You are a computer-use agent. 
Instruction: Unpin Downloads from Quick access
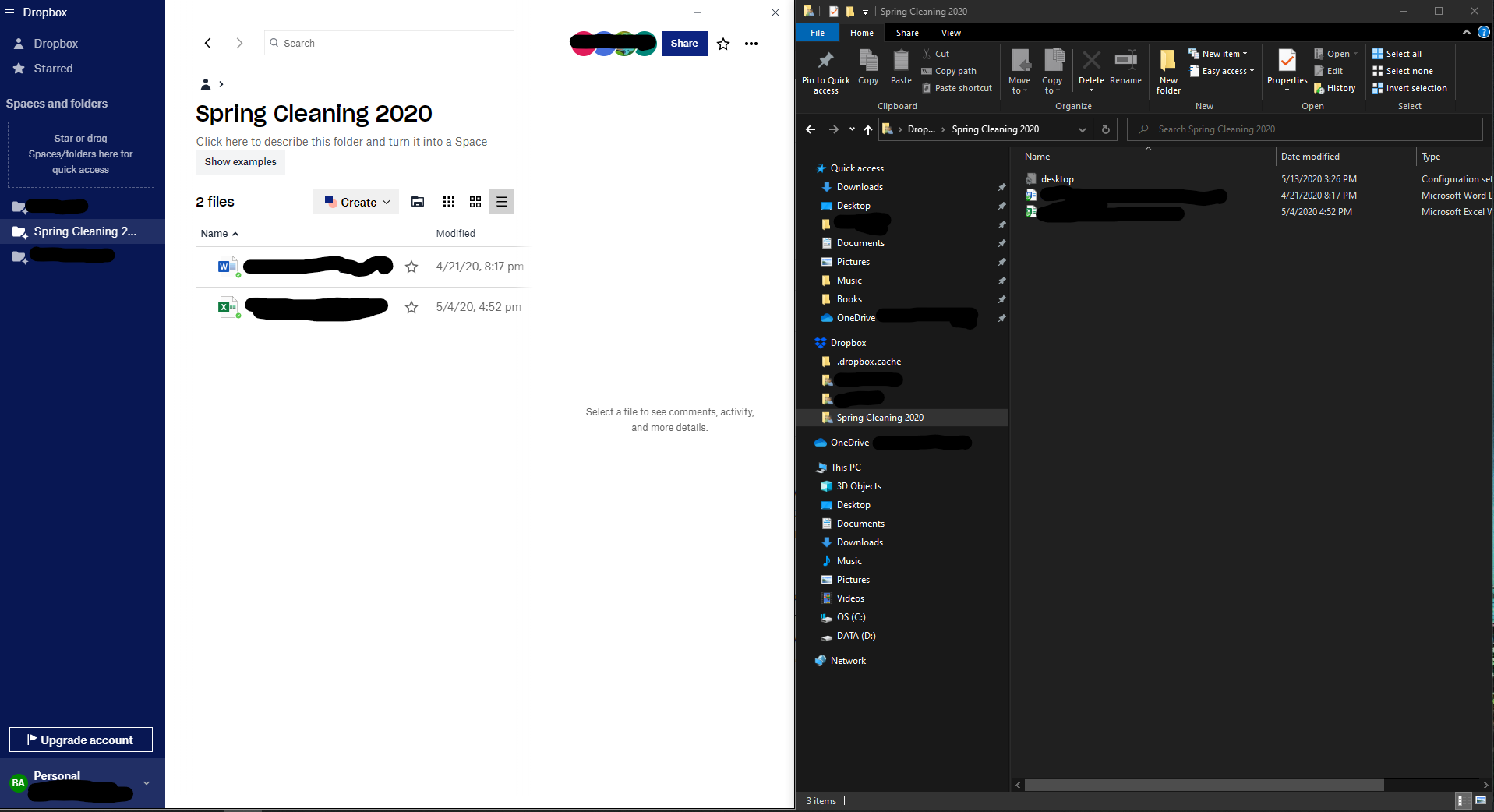(x=1001, y=187)
